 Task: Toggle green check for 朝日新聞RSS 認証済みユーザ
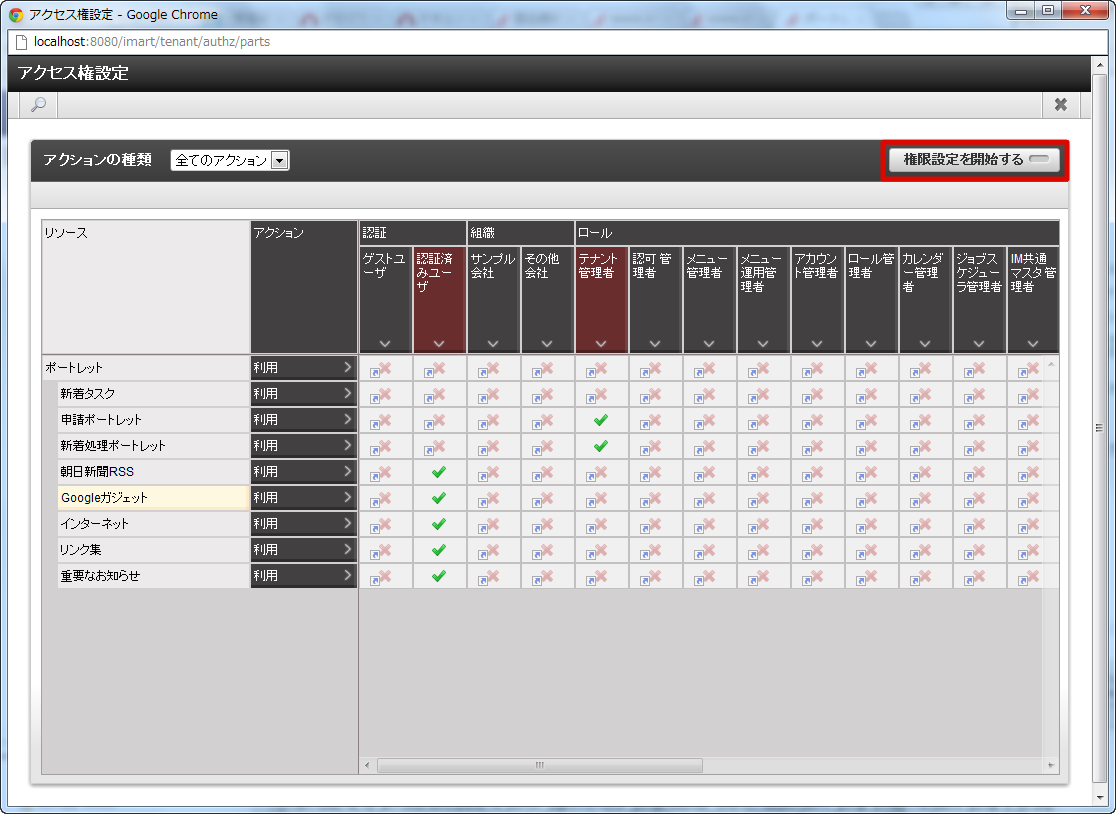pos(439,472)
